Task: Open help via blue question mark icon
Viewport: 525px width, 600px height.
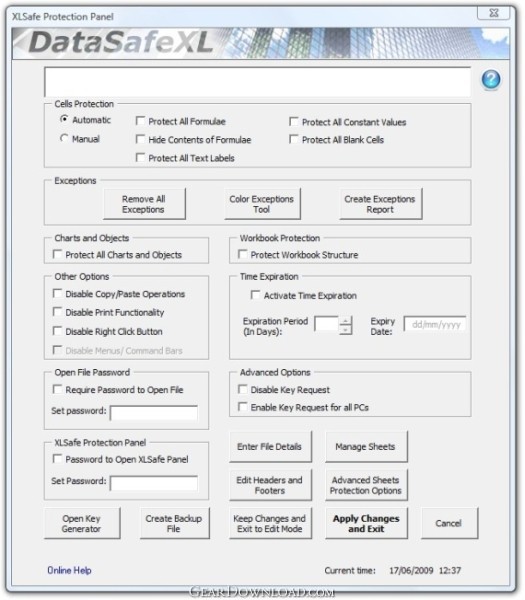Action: click(491, 80)
